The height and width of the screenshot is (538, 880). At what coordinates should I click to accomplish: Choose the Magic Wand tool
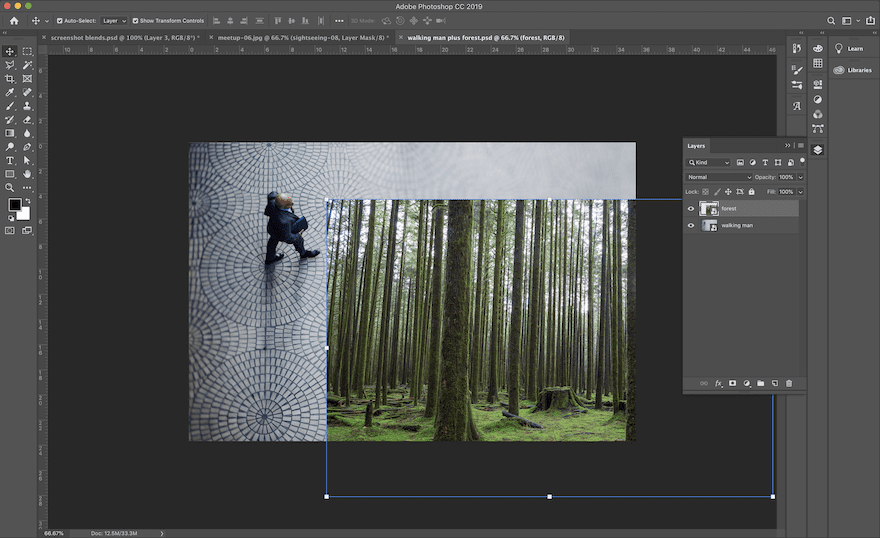click(28, 65)
